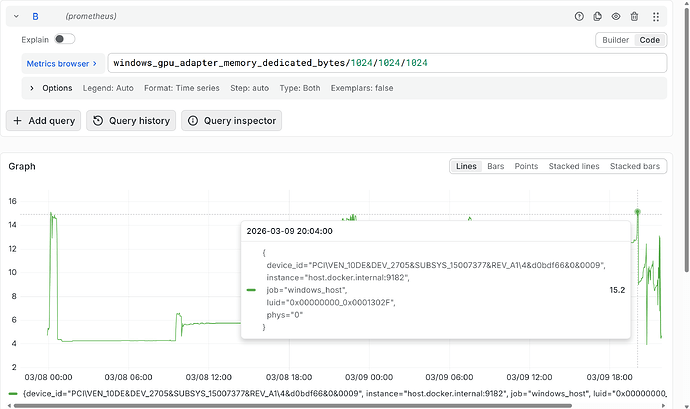690x409 pixels.
Task: Expand the Options section
Action: point(32,88)
